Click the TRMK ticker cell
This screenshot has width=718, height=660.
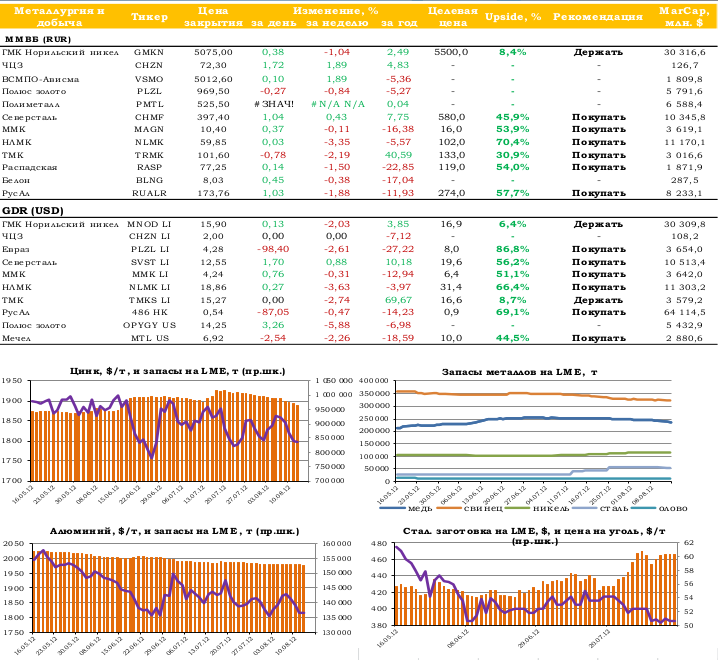(x=149, y=155)
